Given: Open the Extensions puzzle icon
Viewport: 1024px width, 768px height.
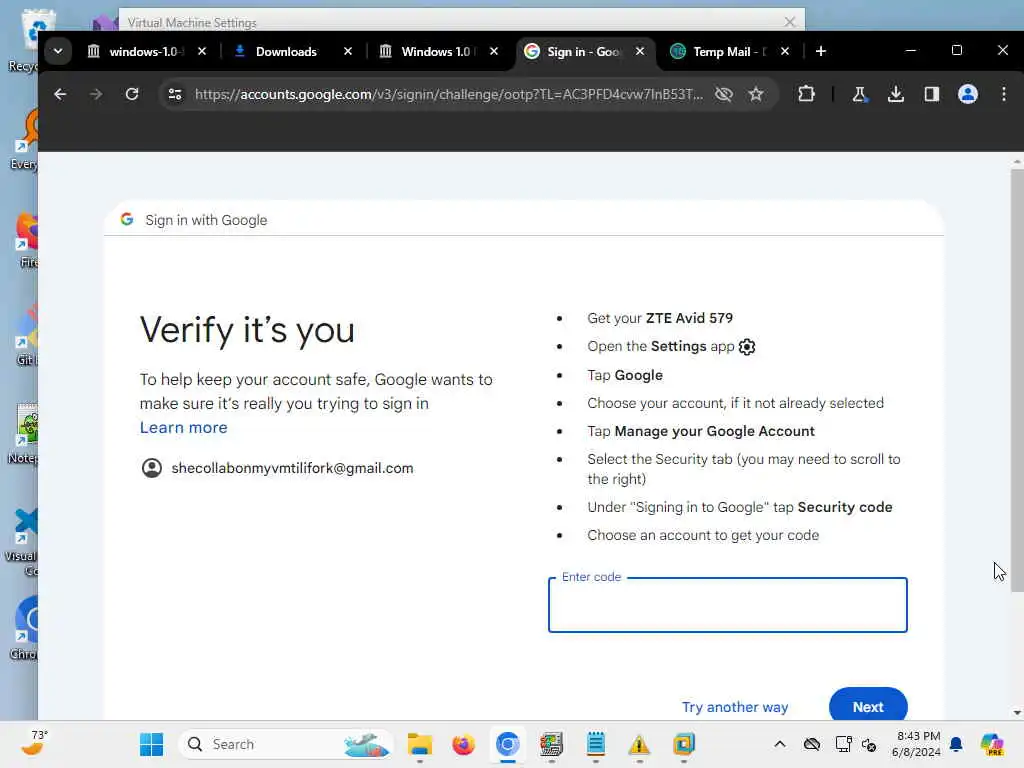Looking at the screenshot, I should tap(807, 94).
